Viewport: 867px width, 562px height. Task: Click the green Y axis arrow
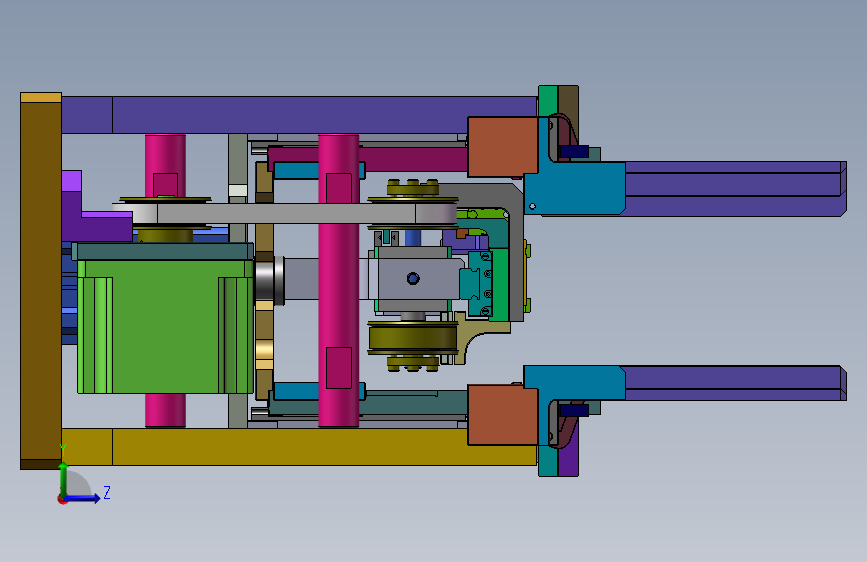pos(63,480)
